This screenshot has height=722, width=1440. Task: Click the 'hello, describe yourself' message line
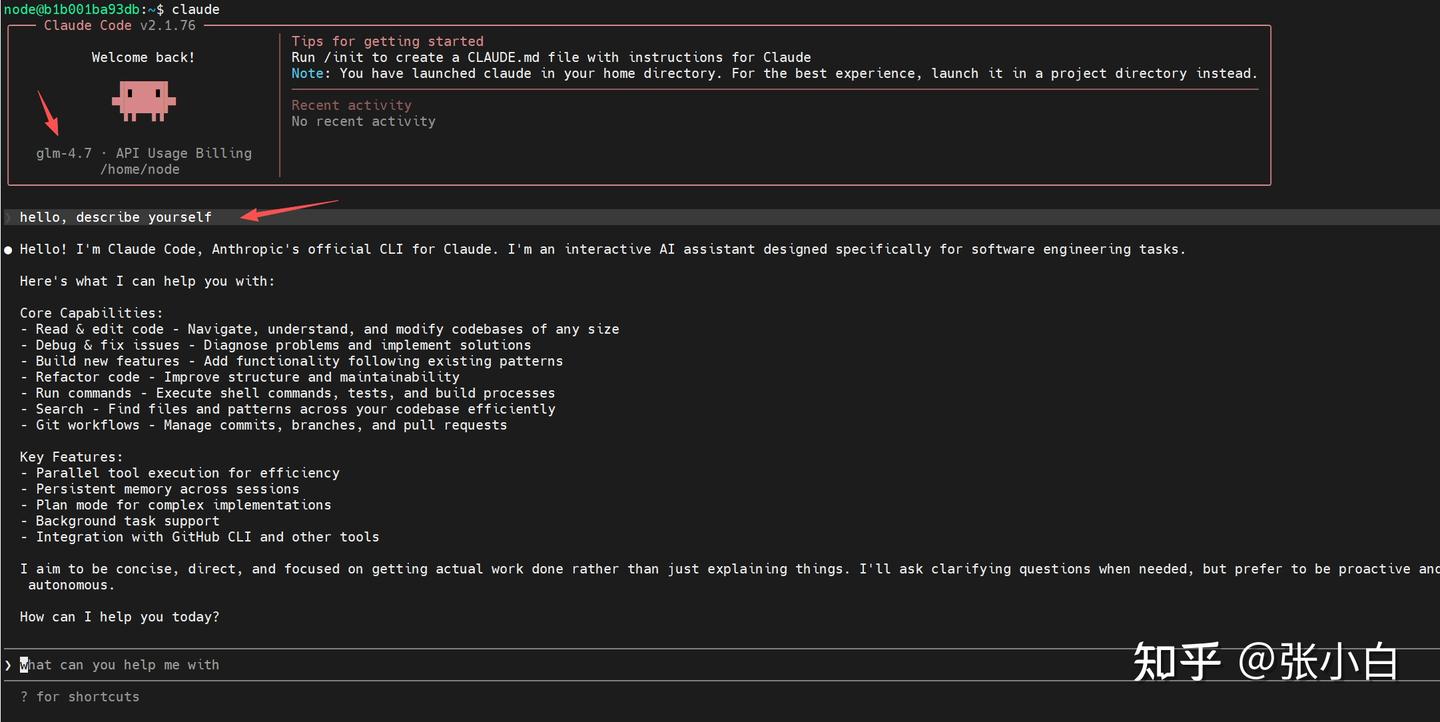[116, 217]
